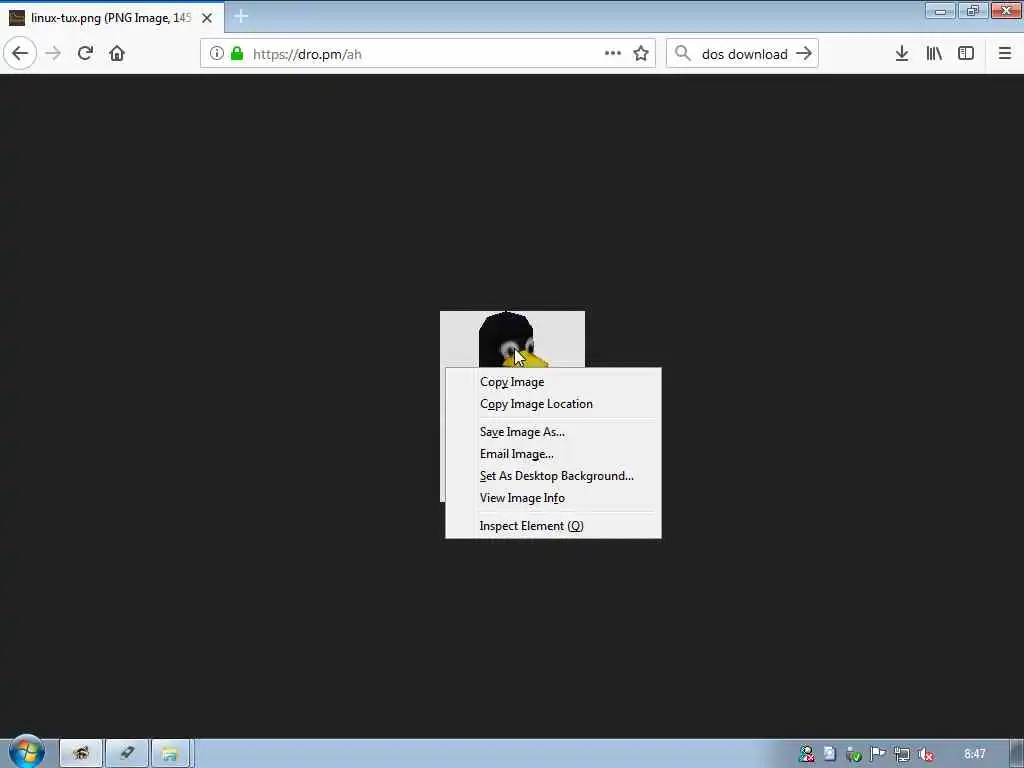Open Windows Explorer from the taskbar
Image resolution: width=1024 pixels, height=768 pixels.
pyautogui.click(x=170, y=754)
